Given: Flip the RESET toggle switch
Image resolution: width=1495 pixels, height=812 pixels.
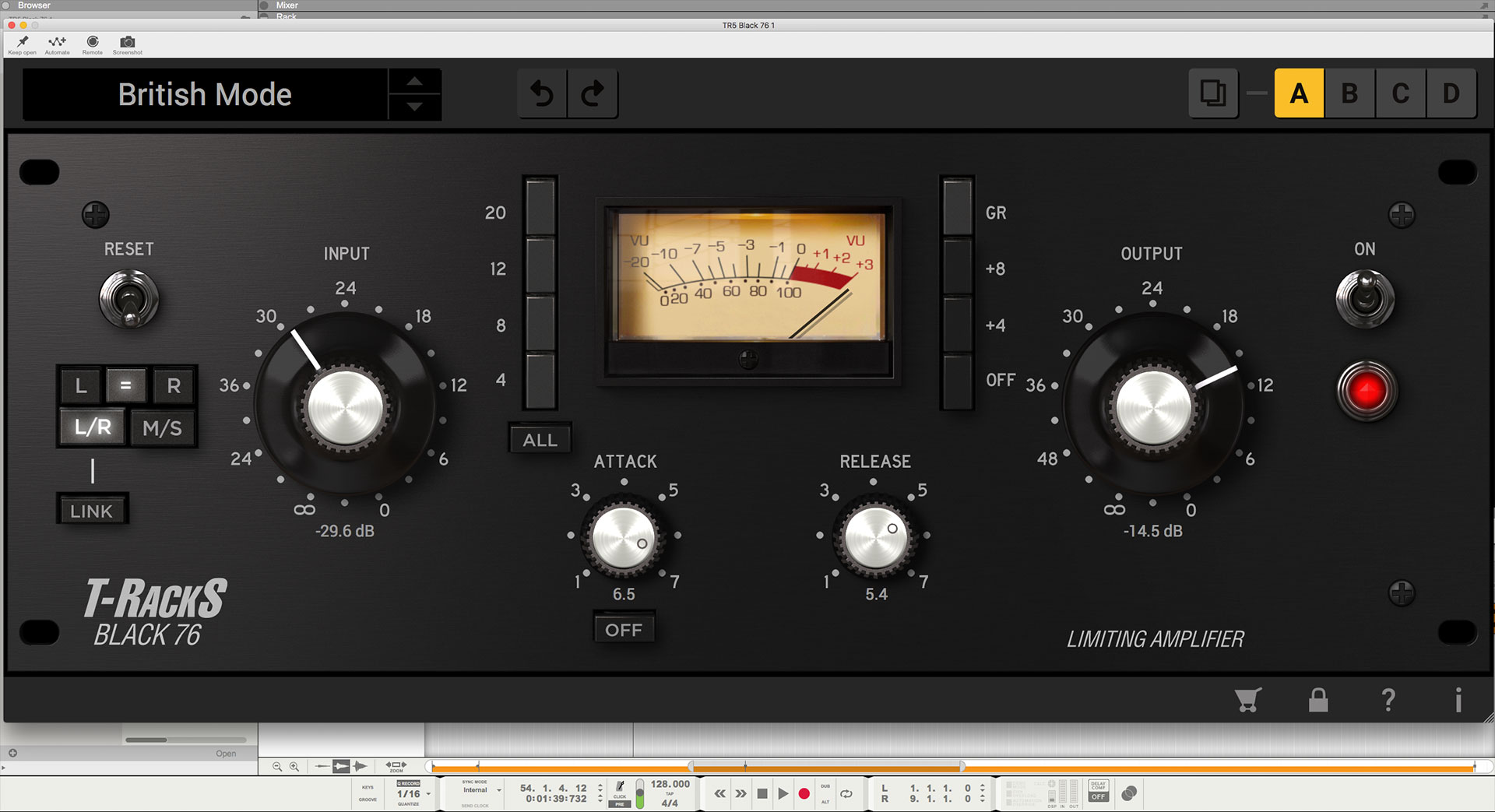Looking at the screenshot, I should click(129, 300).
